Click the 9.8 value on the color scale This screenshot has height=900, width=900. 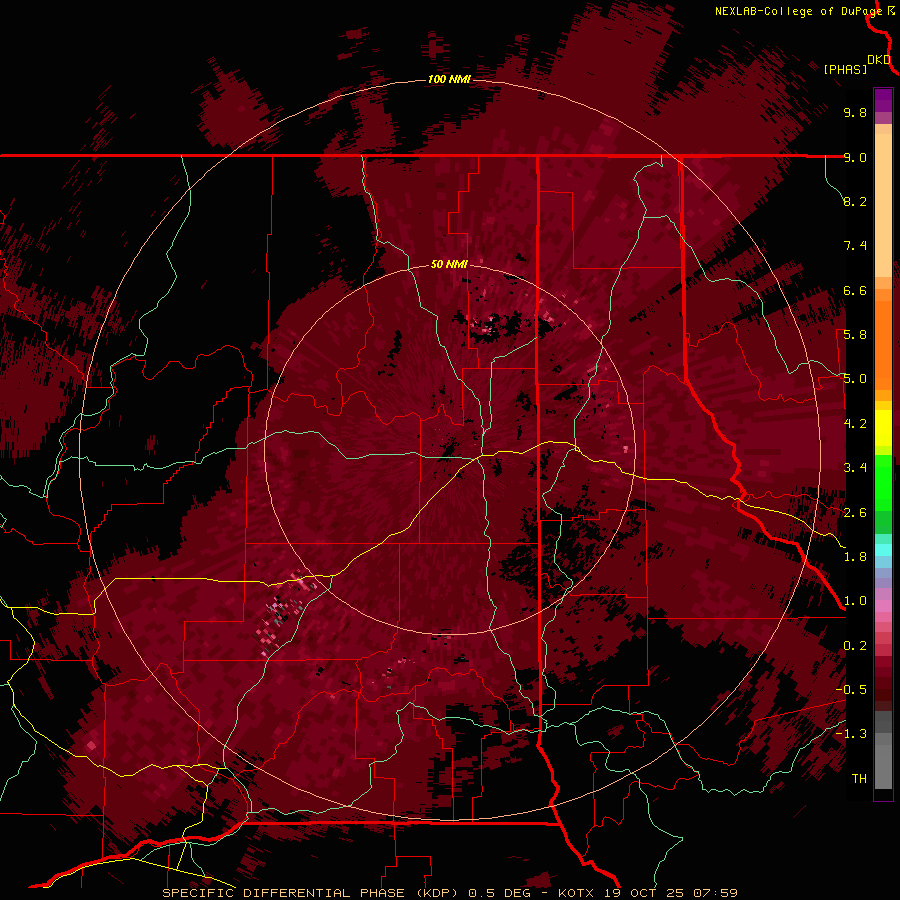point(855,112)
